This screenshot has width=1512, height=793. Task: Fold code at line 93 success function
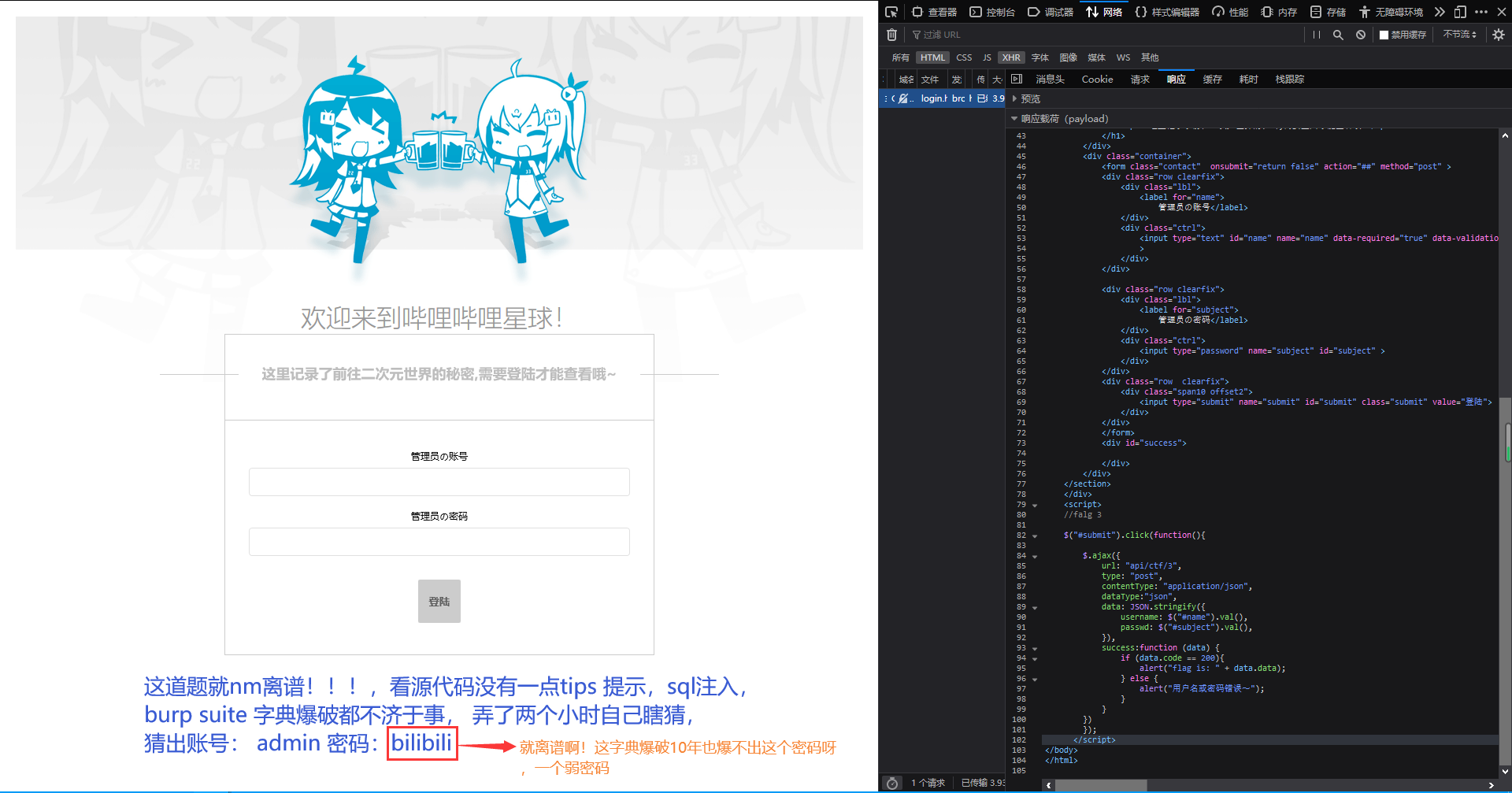coord(1035,649)
